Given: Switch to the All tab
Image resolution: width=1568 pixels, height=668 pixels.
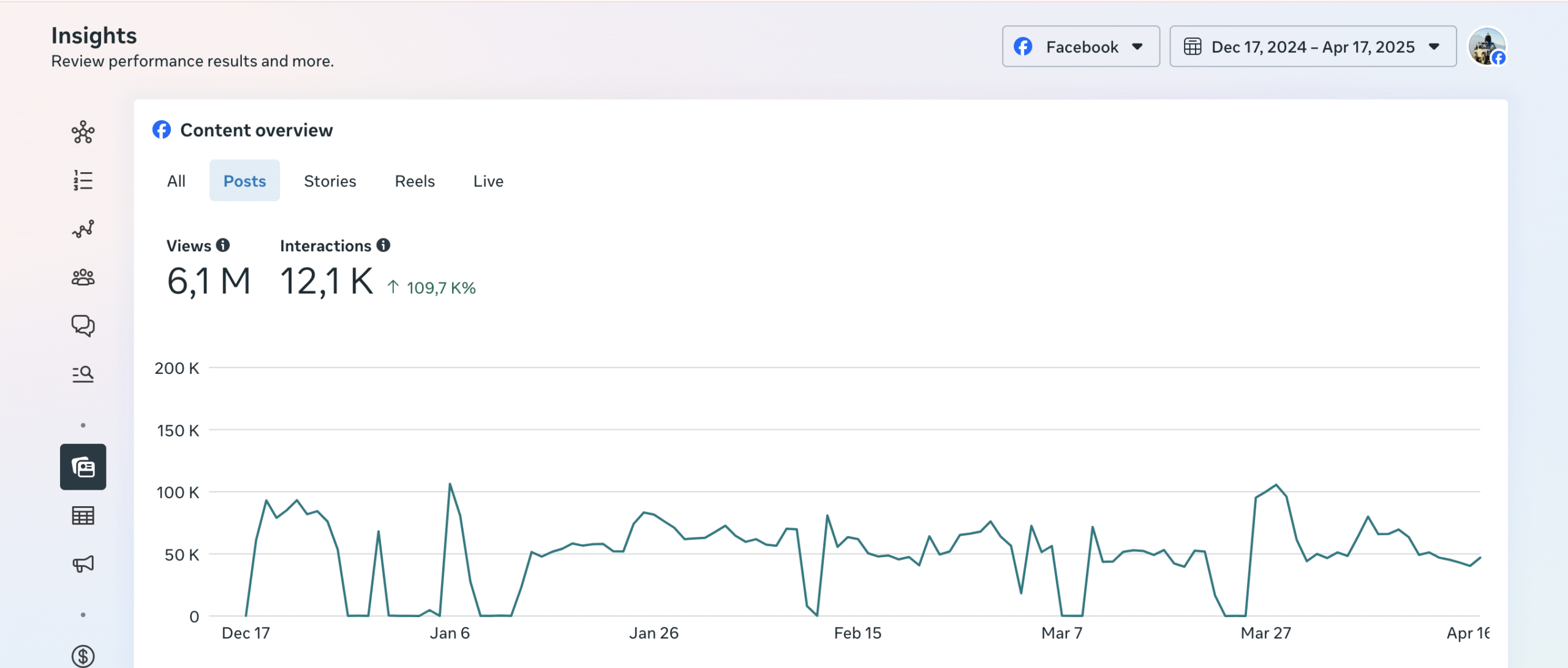Looking at the screenshot, I should [176, 181].
